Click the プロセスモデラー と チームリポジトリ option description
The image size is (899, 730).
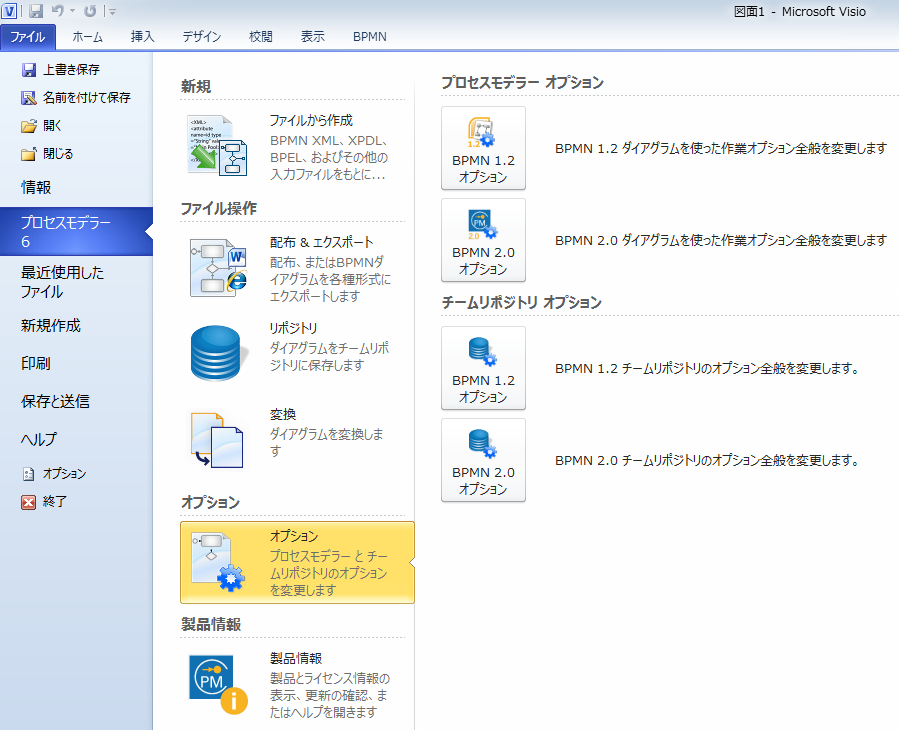tap(329, 573)
